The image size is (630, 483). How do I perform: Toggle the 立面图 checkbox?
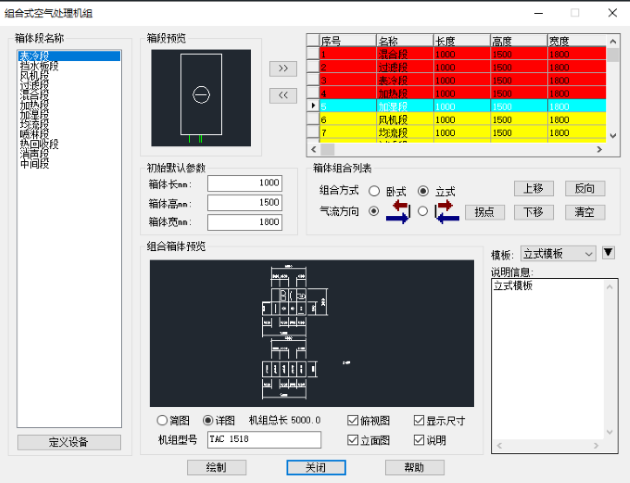tap(353, 440)
